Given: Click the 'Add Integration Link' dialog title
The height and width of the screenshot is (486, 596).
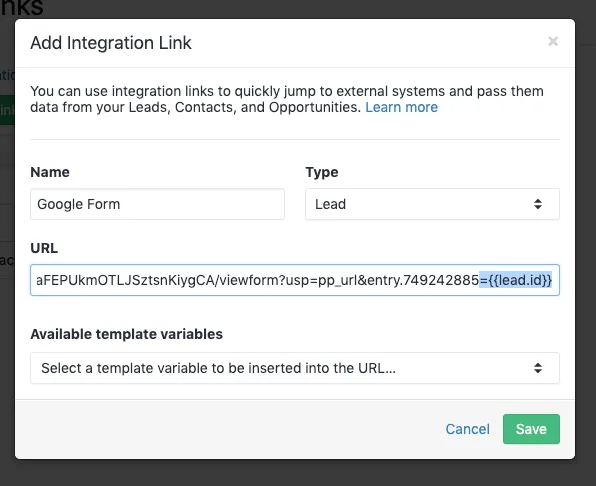Looking at the screenshot, I should click(x=111, y=43).
